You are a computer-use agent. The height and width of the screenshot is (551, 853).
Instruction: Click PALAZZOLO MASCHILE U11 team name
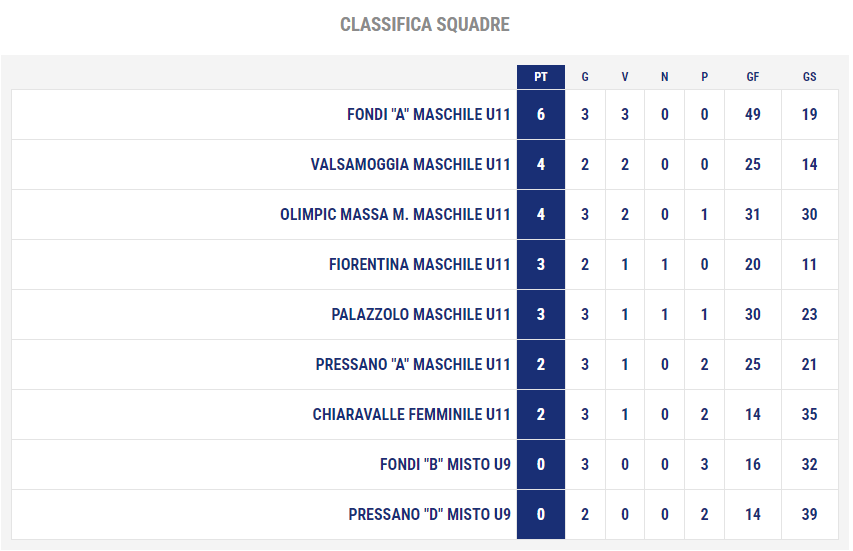pyautogui.click(x=421, y=314)
